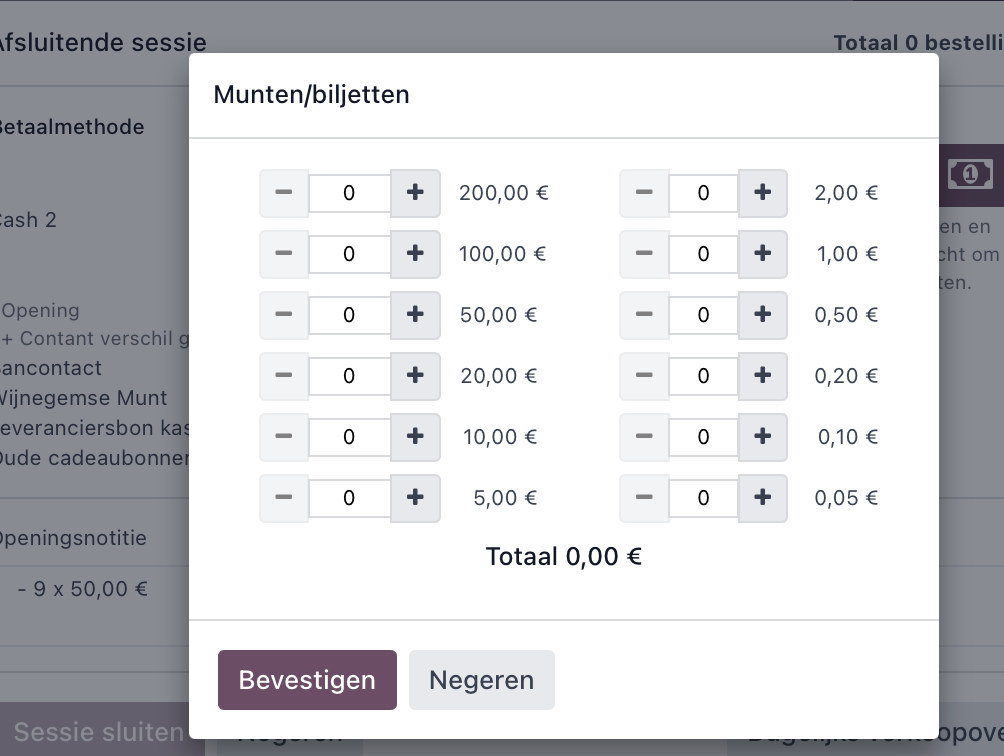The height and width of the screenshot is (756, 1004).
Task: Click the 200,00 € quantity input field
Action: (x=350, y=193)
